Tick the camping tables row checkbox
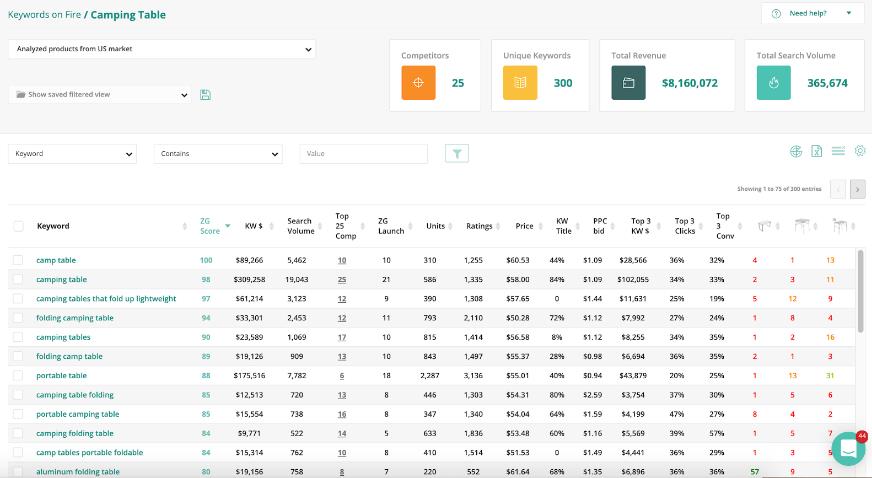872x478 pixels. click(18, 337)
